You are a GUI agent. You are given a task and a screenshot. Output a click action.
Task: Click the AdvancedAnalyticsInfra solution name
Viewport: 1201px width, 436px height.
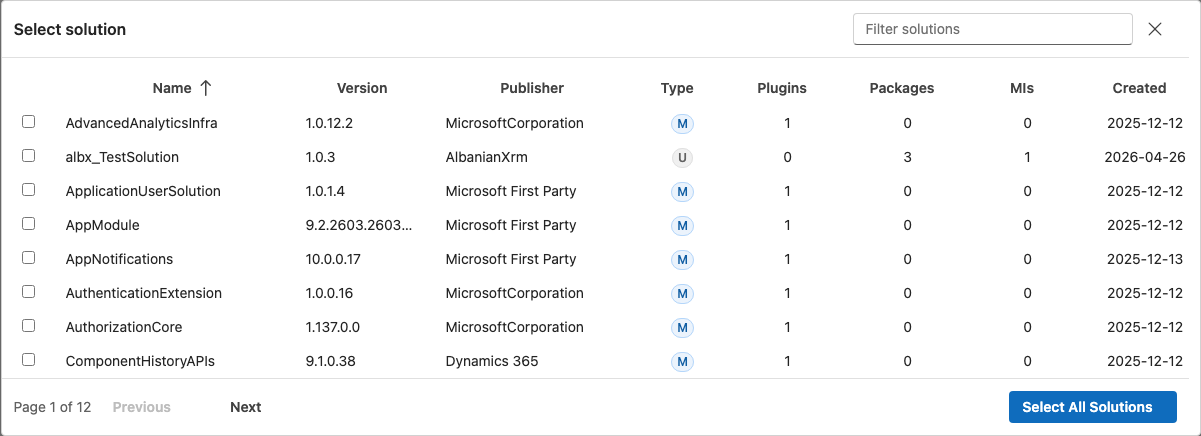[141, 123]
